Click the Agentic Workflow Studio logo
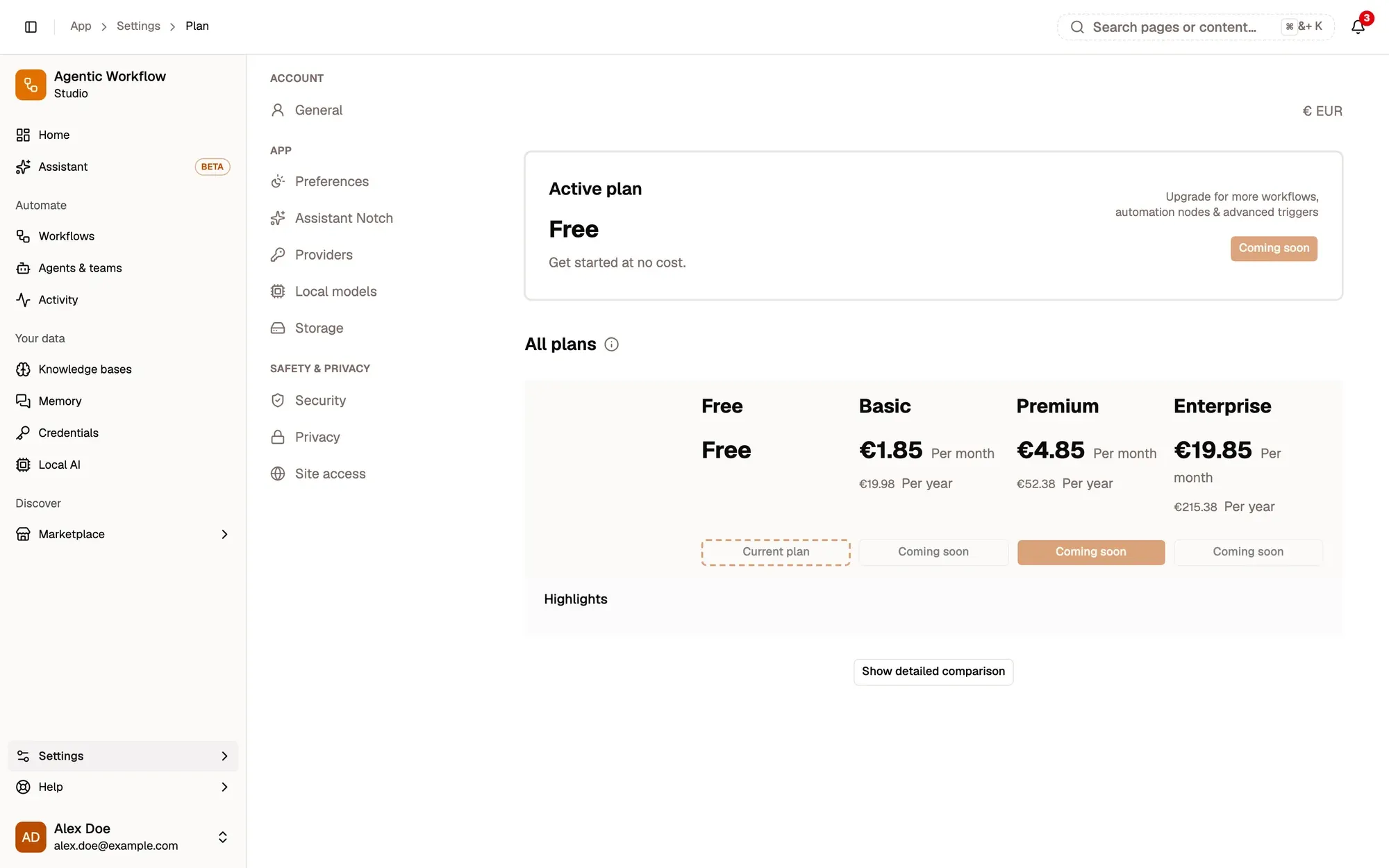1389x868 pixels. tap(31, 85)
